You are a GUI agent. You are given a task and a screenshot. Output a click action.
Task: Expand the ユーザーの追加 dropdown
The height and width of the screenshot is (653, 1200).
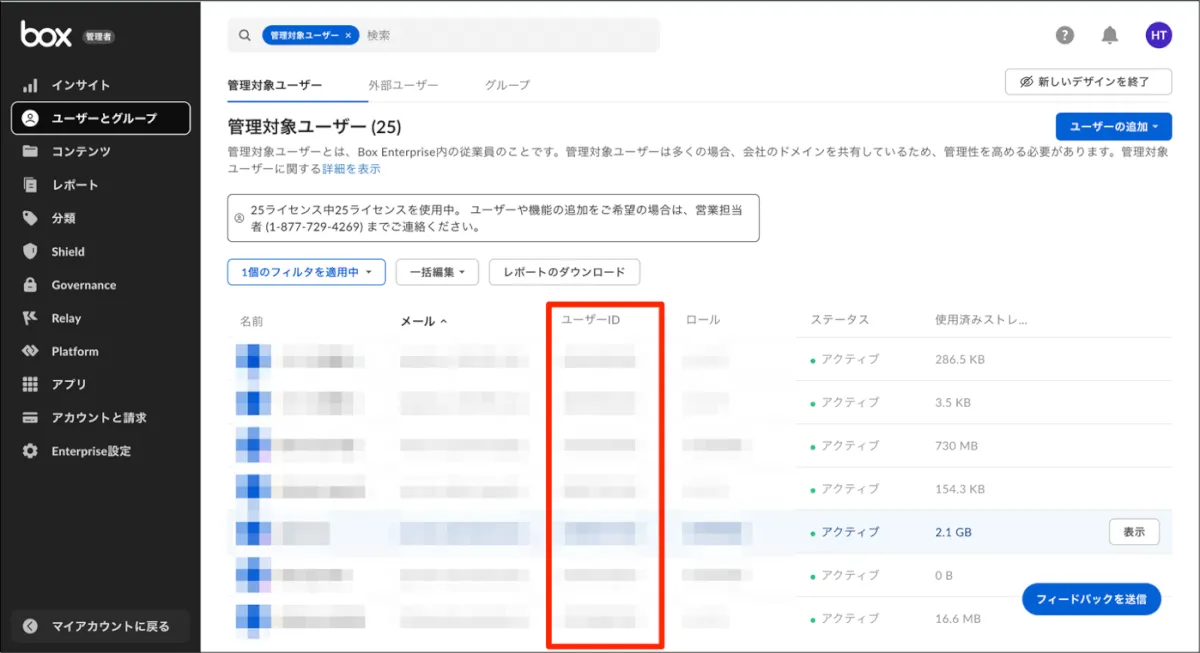coord(1113,127)
